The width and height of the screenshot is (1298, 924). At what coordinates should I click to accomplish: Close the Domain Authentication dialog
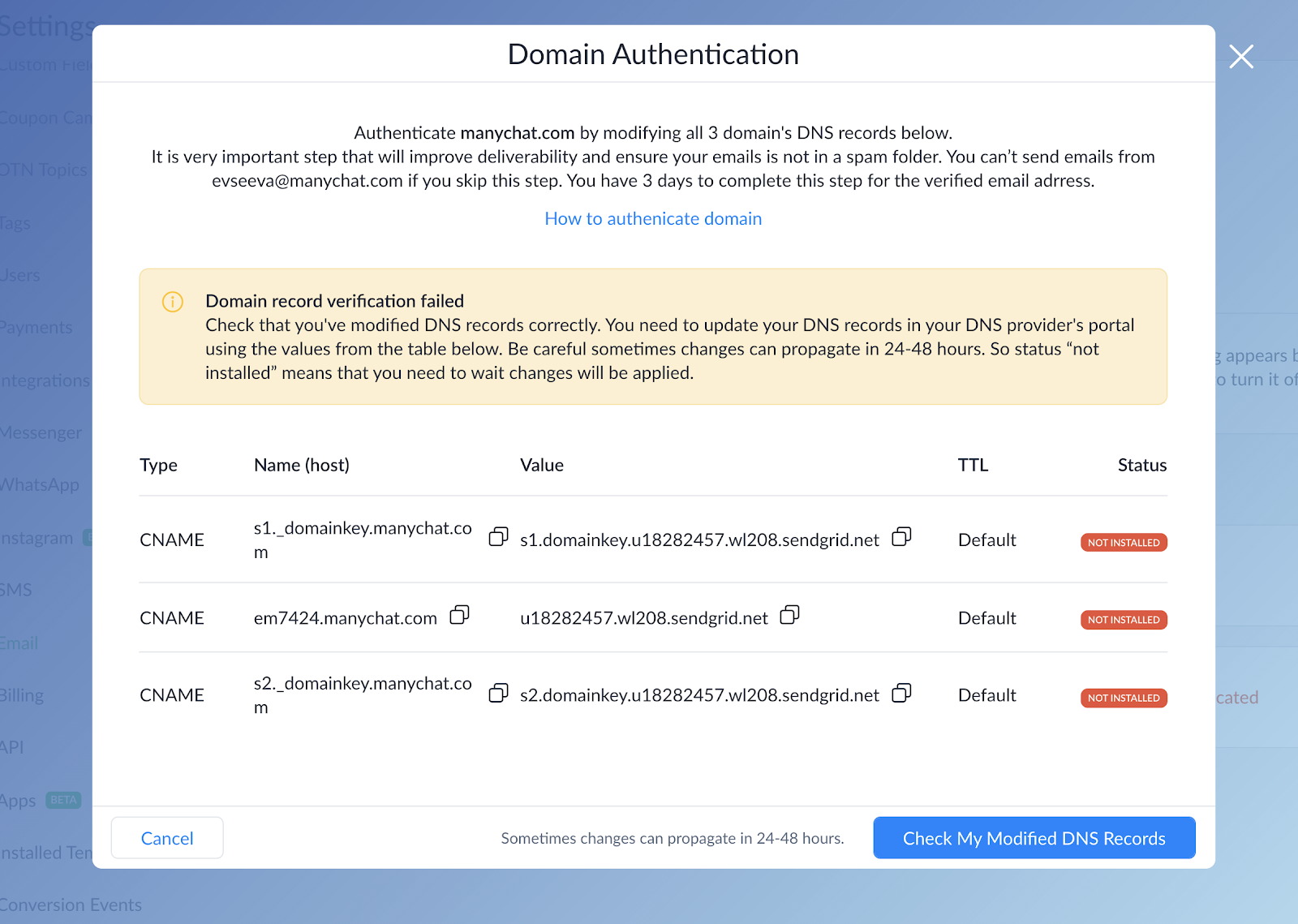(1240, 57)
